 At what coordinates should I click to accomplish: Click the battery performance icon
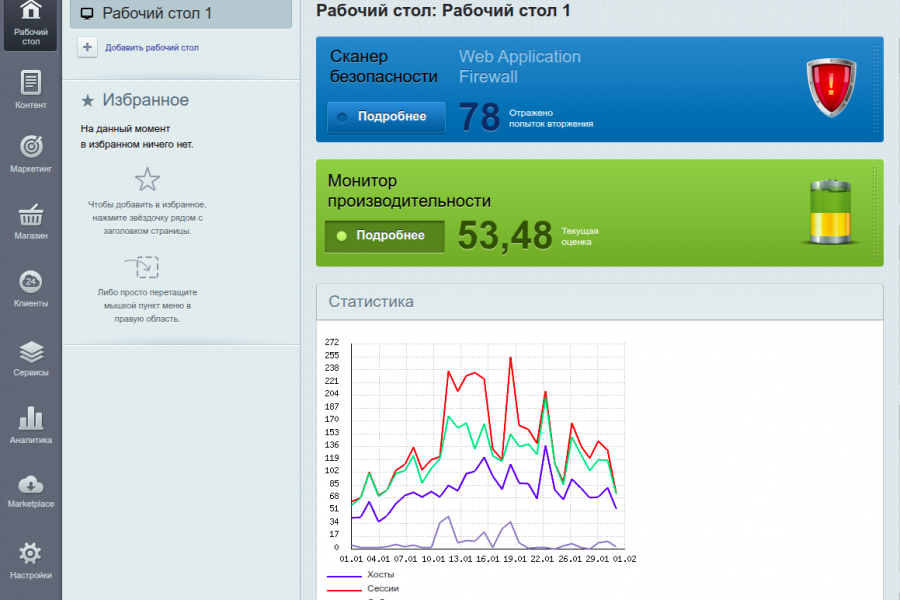tap(830, 212)
